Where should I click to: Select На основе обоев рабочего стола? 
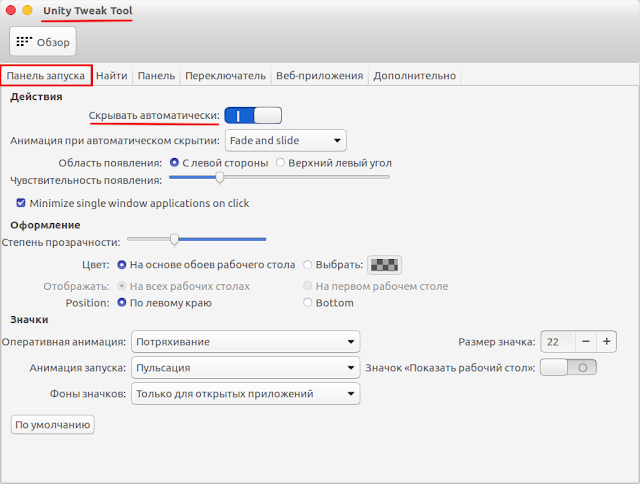pyautogui.click(x=206, y=265)
